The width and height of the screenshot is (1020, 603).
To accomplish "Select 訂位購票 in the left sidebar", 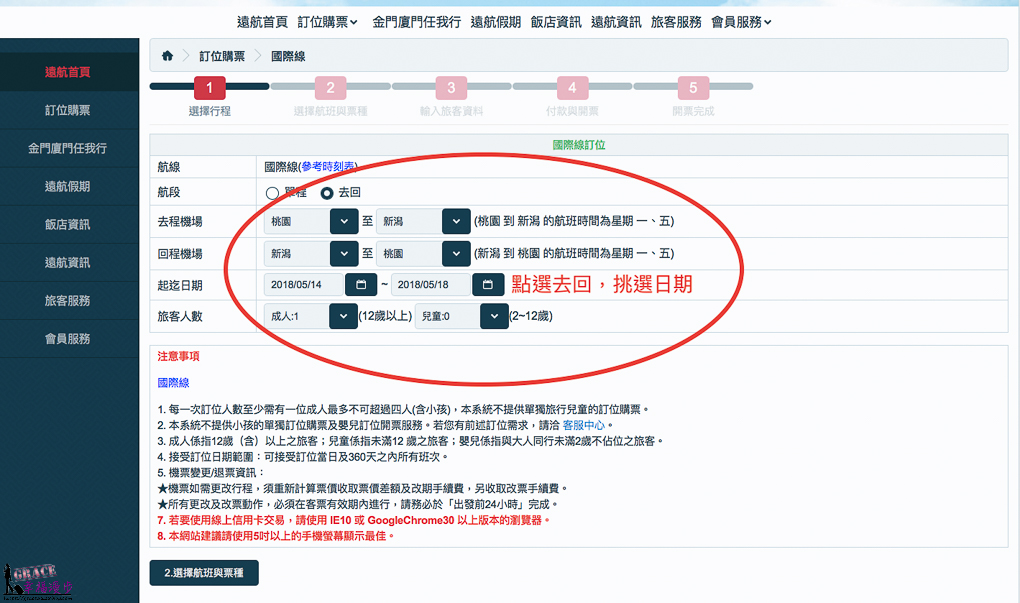I will tap(68, 111).
